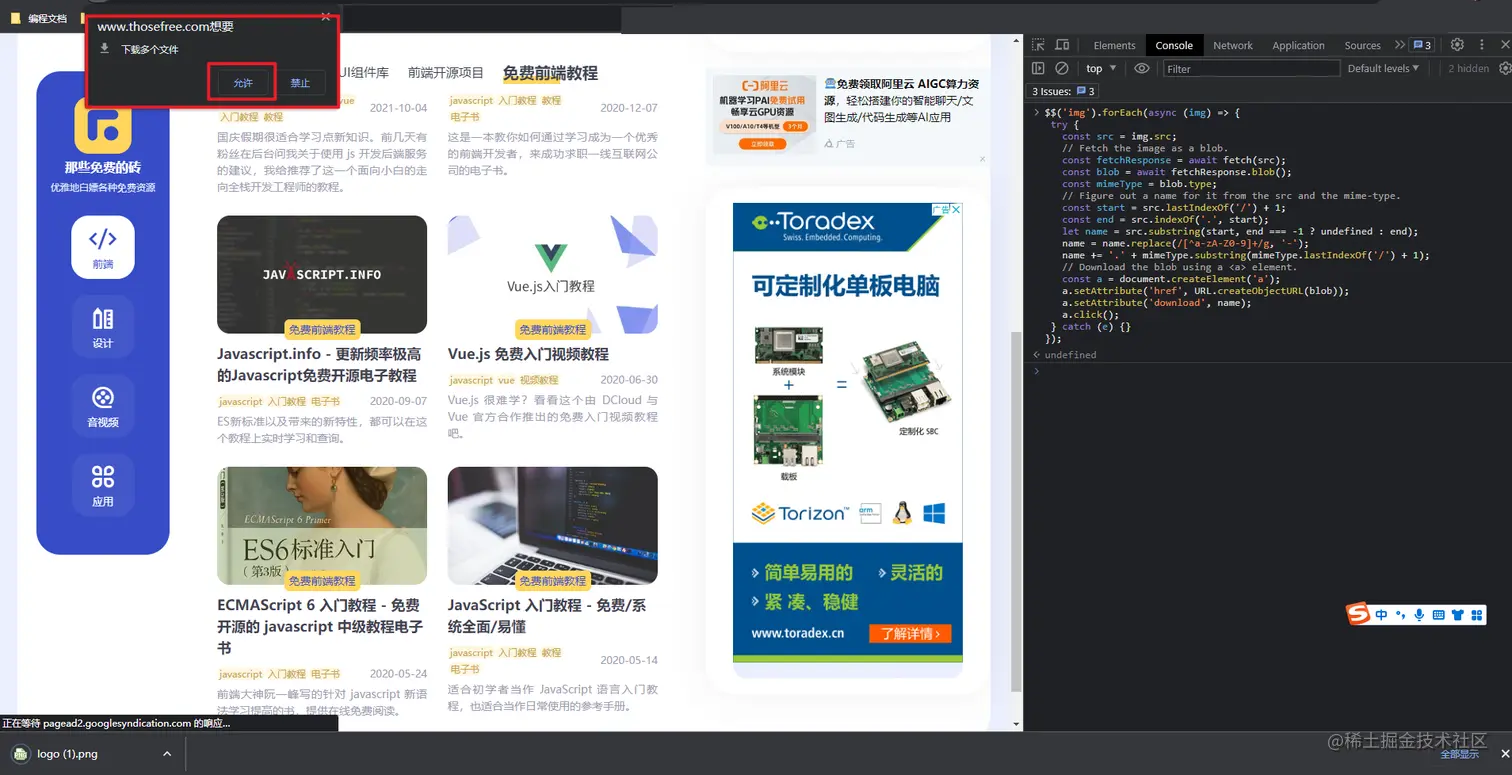Open the logo (1).png download options arrow

tap(167, 753)
